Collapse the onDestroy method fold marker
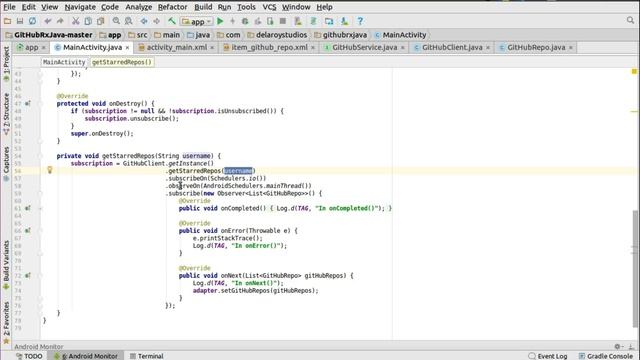The image size is (640, 360). [x=40, y=104]
